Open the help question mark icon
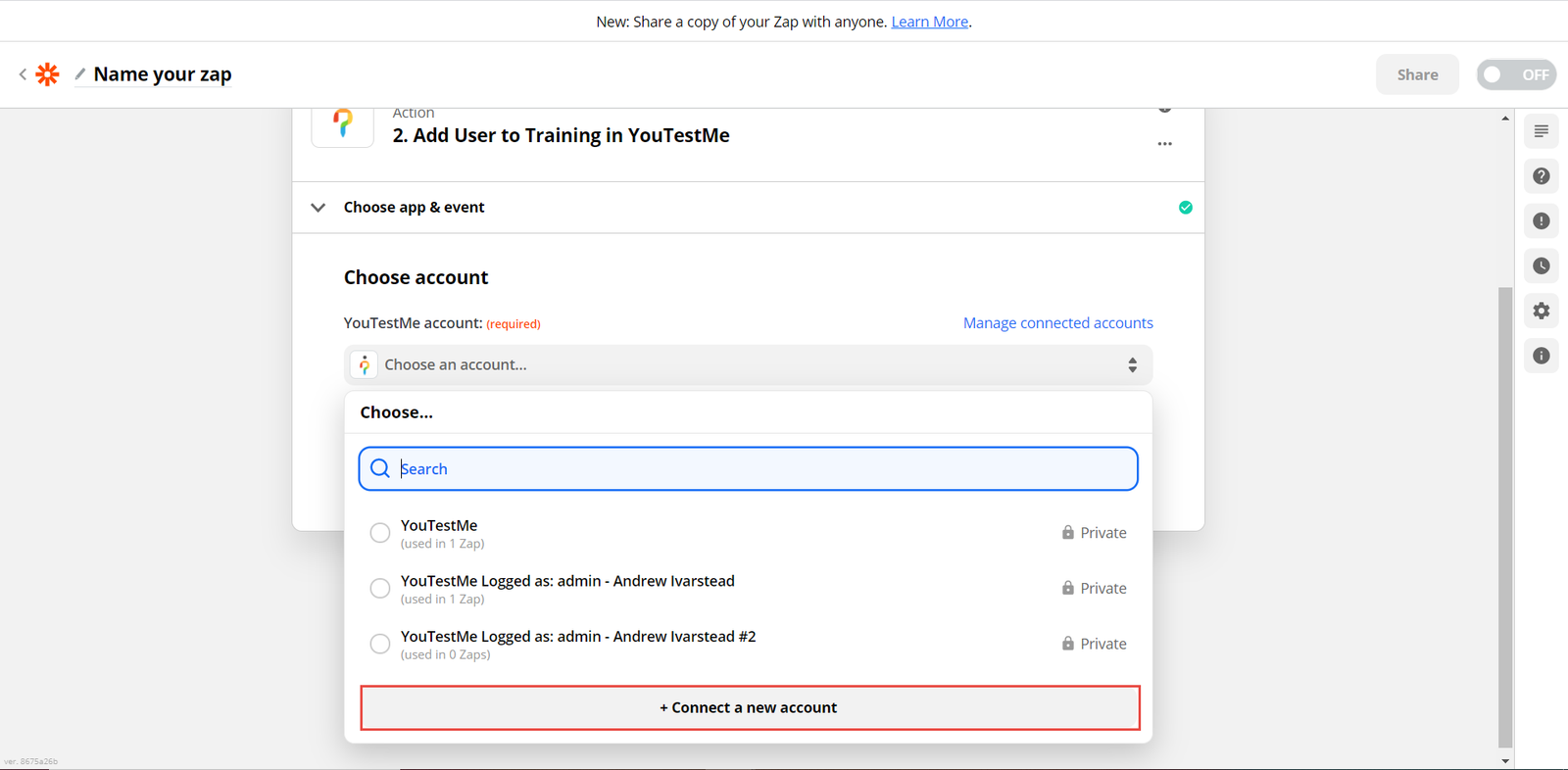1568x770 pixels. click(x=1541, y=176)
